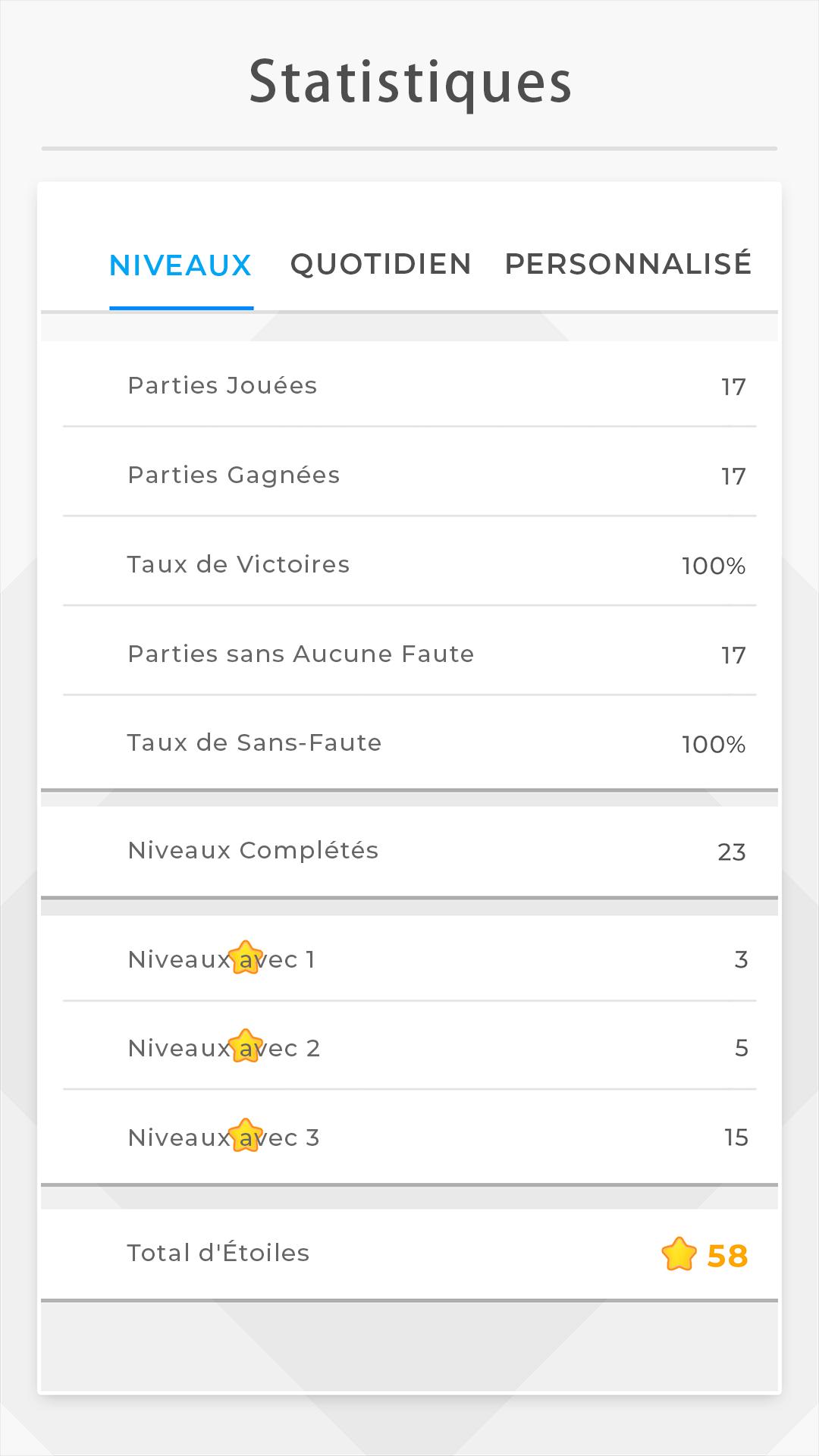
Task: Select the PERSONNALISÉ tab
Action: (628, 262)
